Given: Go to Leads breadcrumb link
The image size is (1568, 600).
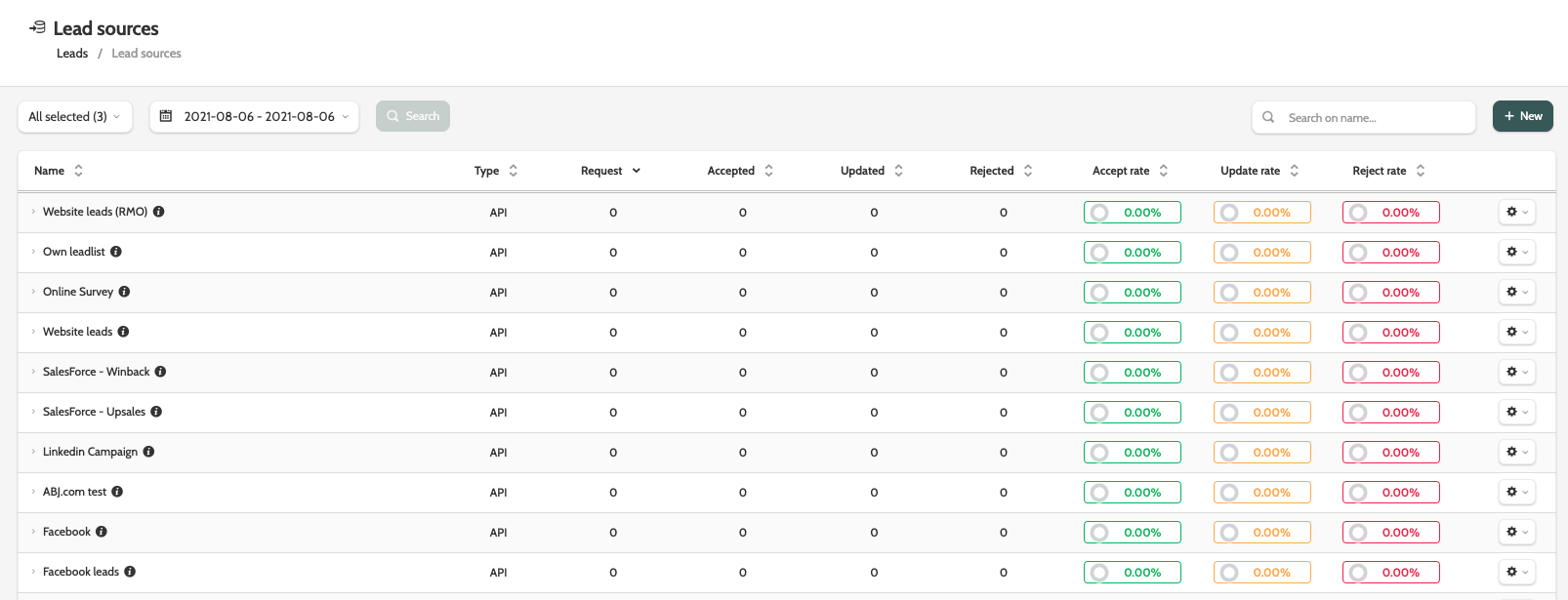Looking at the screenshot, I should 72,54.
